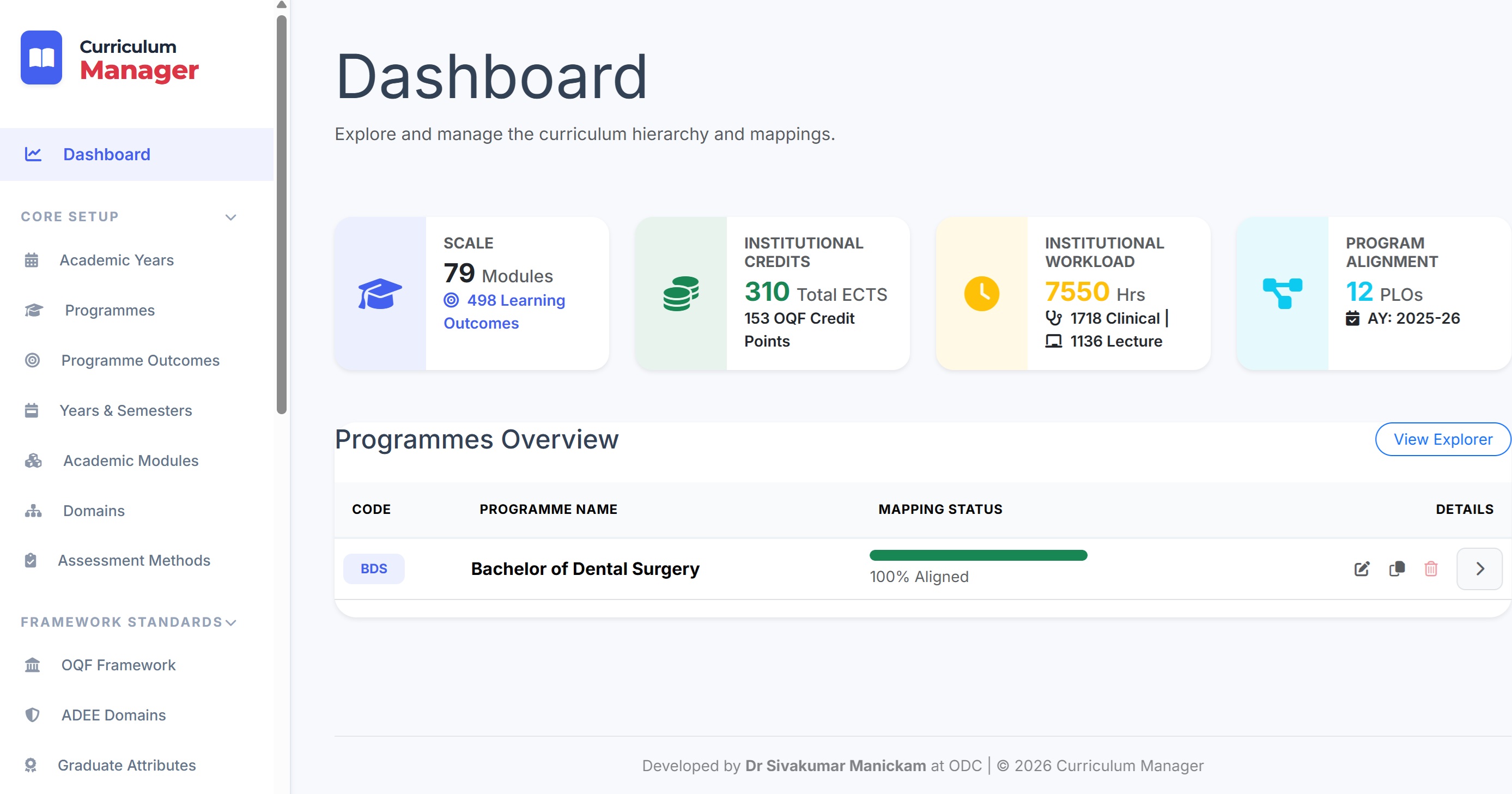The height and width of the screenshot is (794, 1512).
Task: Click the BDS code badge
Action: (374, 568)
